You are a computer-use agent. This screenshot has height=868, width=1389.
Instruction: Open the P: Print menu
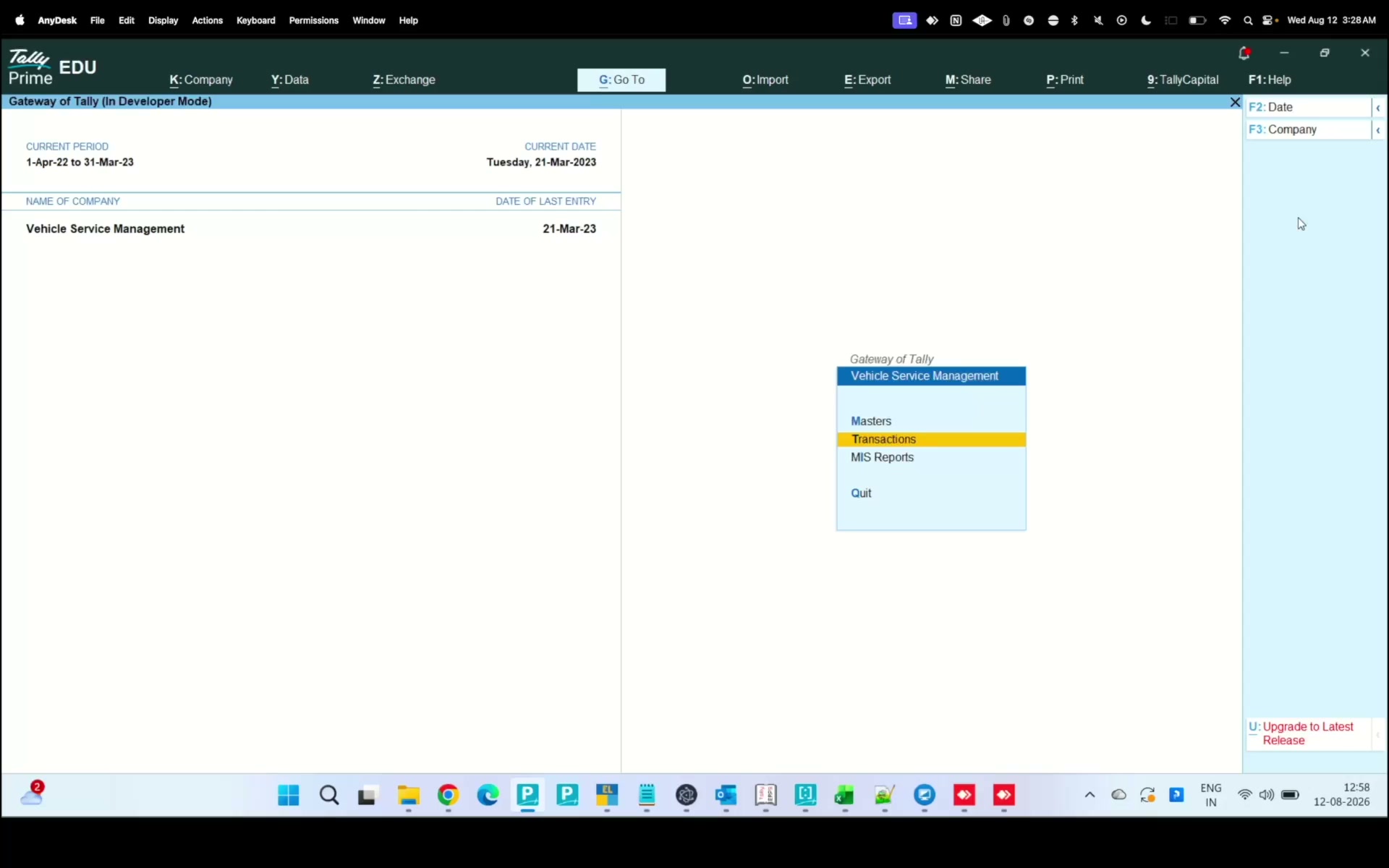1065,80
